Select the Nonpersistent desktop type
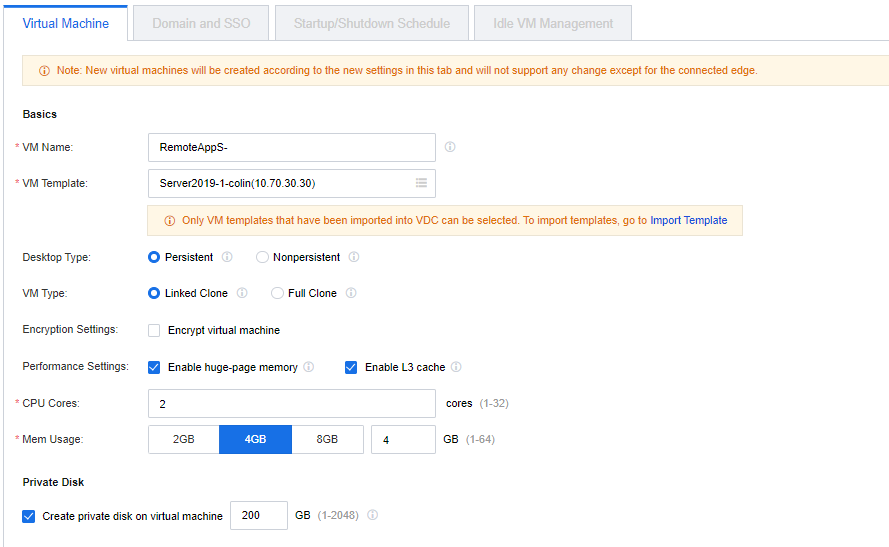 [263, 257]
